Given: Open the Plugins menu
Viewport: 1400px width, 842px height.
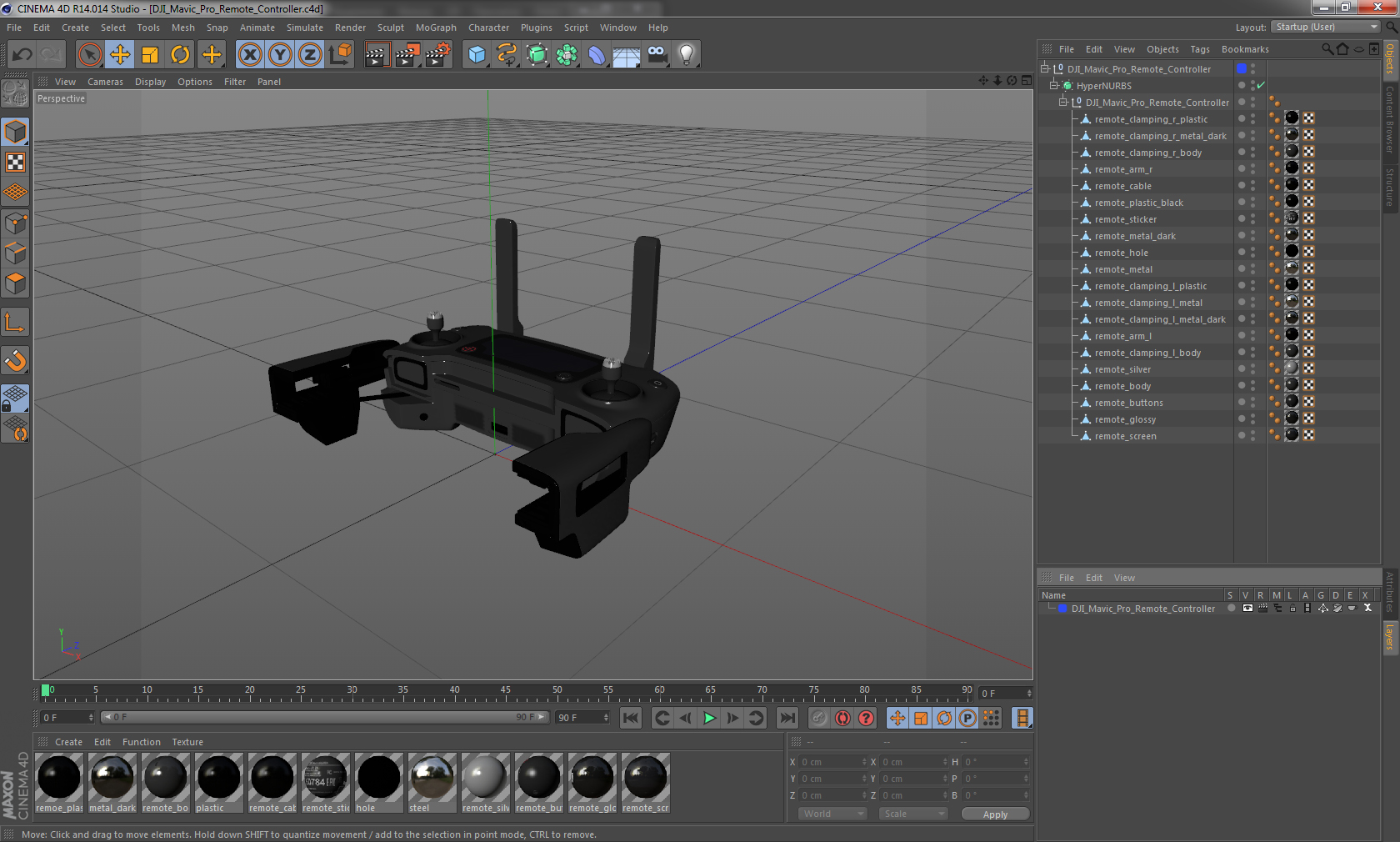Looking at the screenshot, I should [x=536, y=28].
